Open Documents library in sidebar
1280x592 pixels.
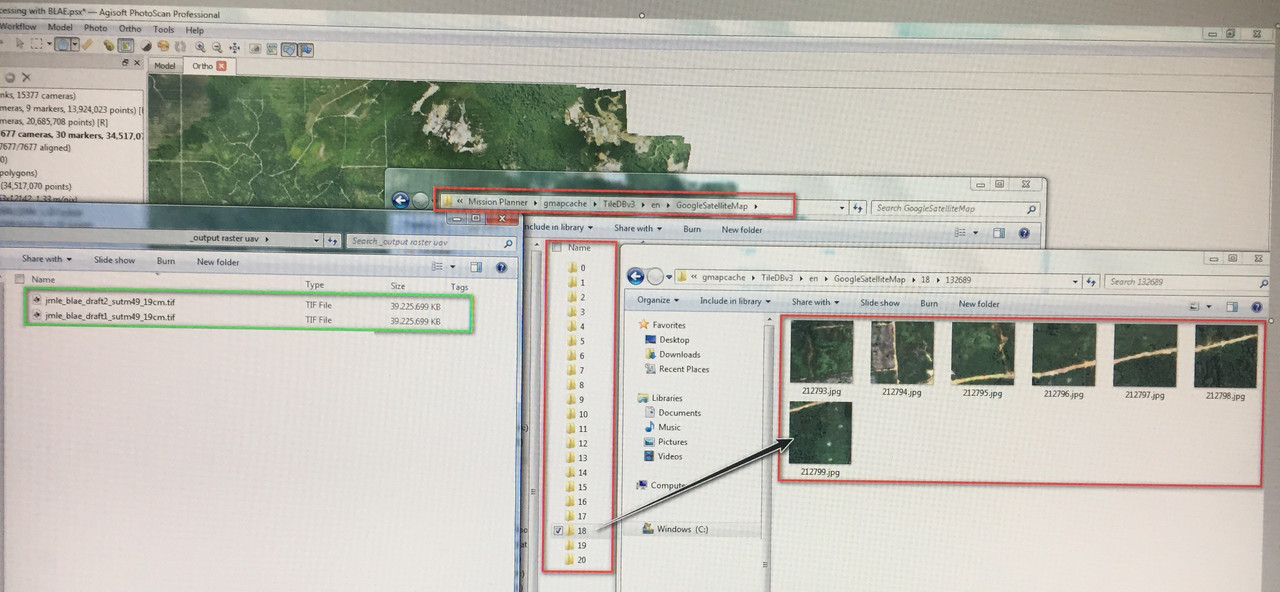[670, 413]
